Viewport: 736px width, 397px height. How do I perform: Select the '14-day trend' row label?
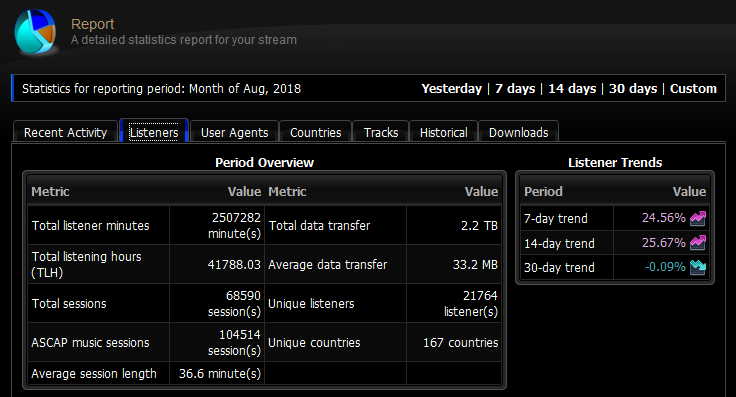coord(560,244)
